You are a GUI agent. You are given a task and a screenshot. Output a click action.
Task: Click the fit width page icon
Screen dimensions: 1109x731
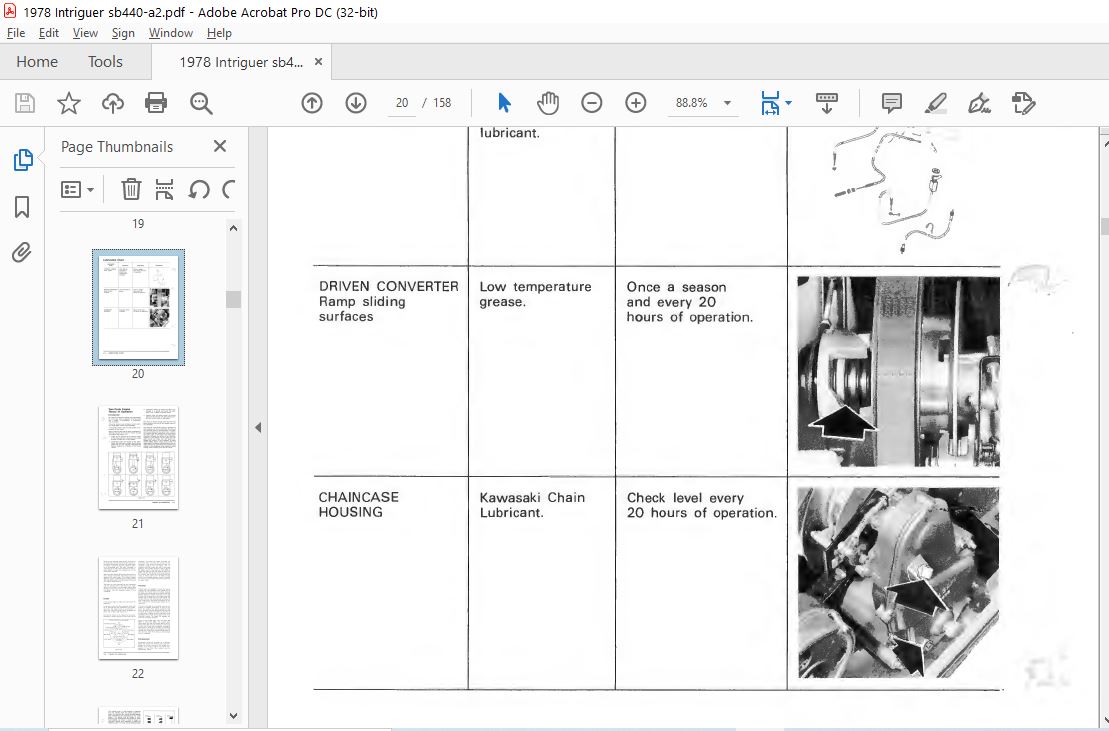click(770, 103)
